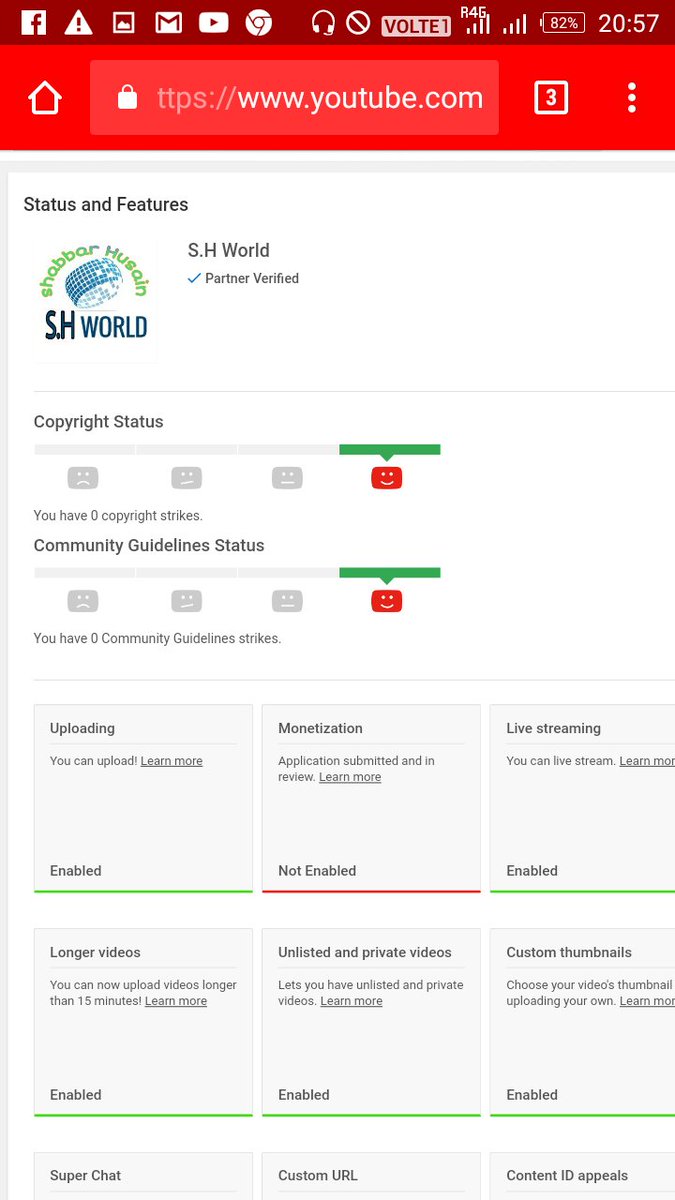Click the Enabled status in Live streaming card

(x=532, y=871)
